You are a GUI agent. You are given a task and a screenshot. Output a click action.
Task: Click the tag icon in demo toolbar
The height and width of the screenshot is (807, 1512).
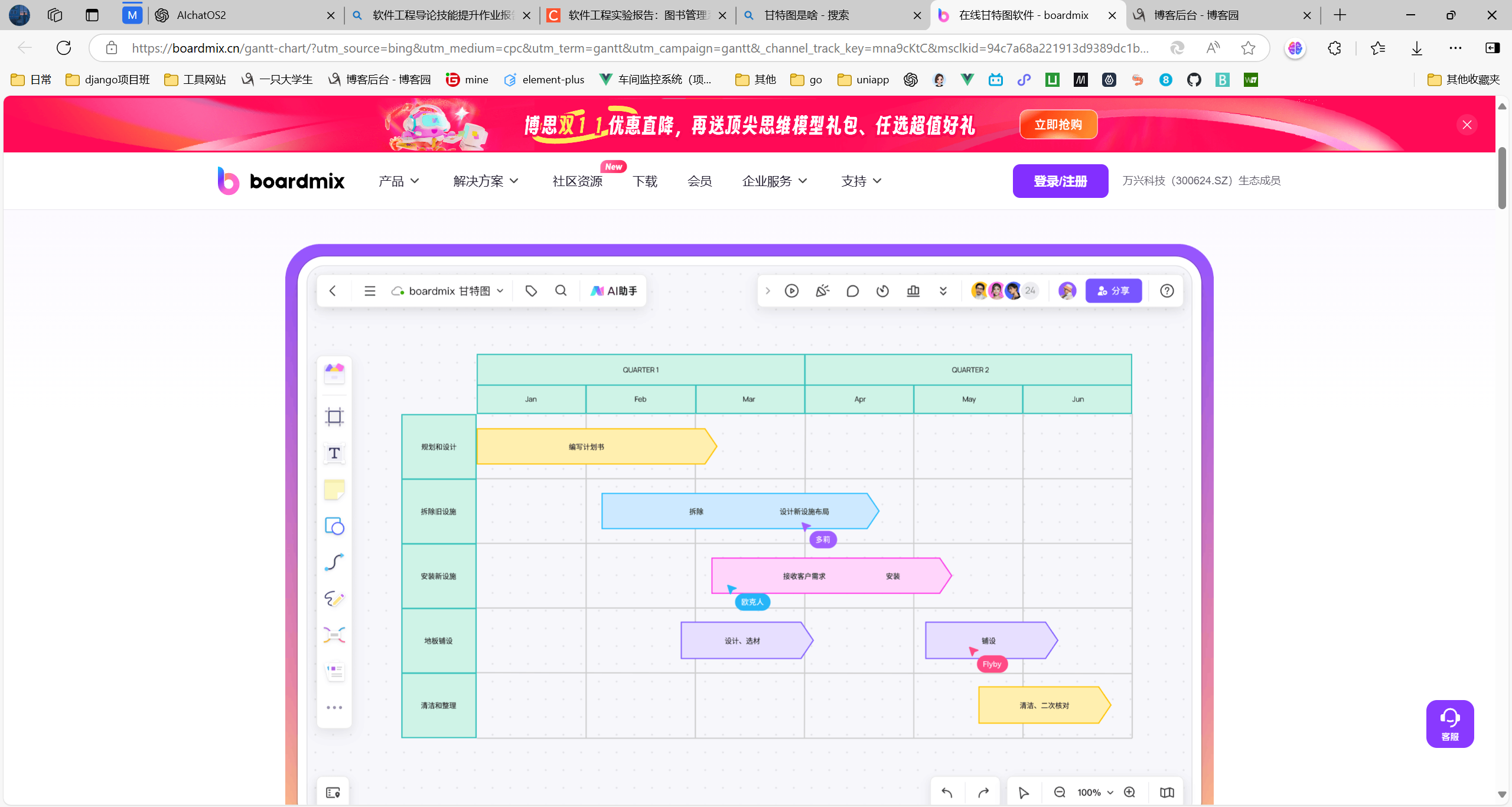(531, 291)
